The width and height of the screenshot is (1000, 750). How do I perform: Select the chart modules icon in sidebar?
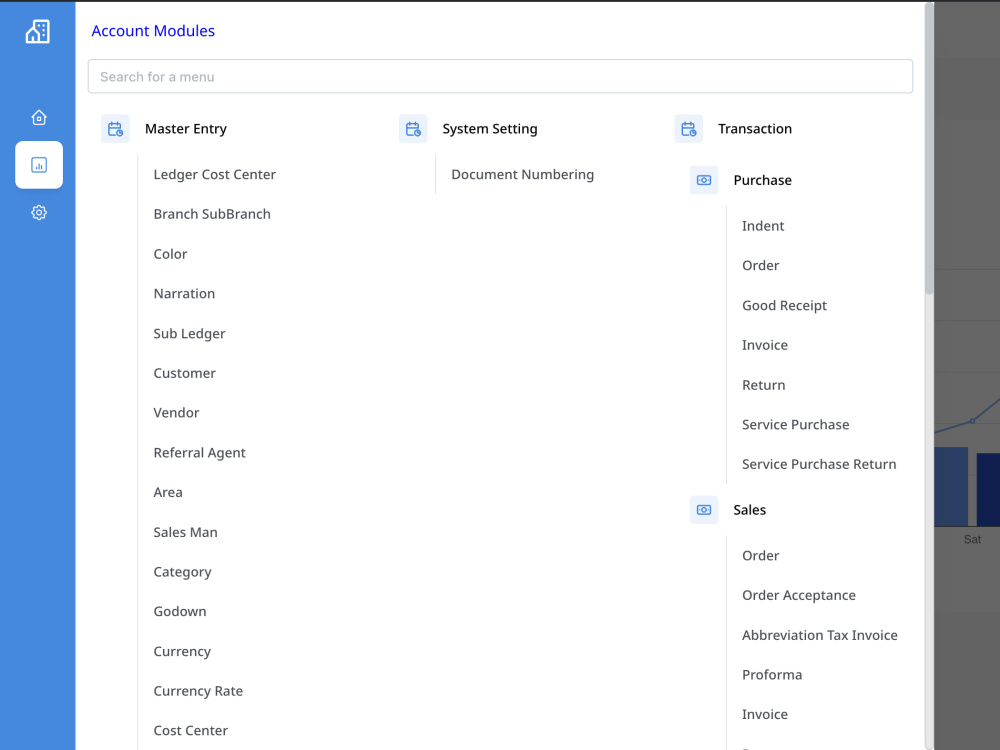[39, 165]
